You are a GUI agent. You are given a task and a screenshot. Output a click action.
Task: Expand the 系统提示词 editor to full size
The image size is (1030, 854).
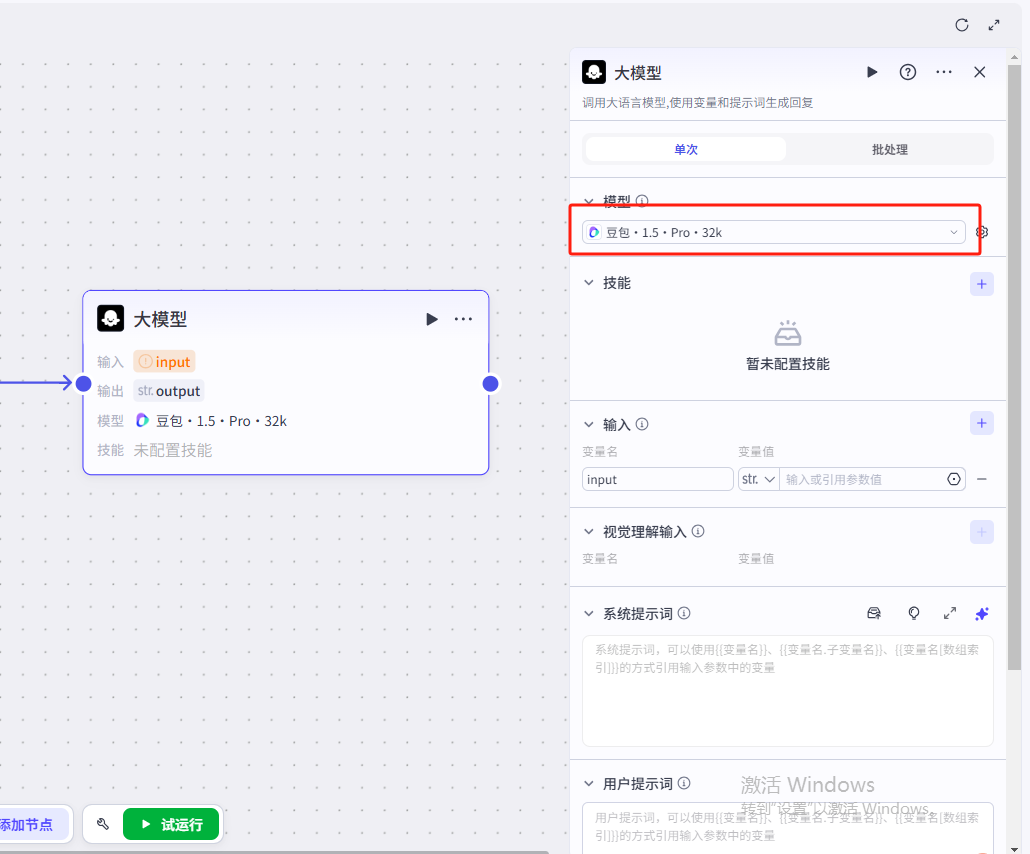tap(950, 614)
